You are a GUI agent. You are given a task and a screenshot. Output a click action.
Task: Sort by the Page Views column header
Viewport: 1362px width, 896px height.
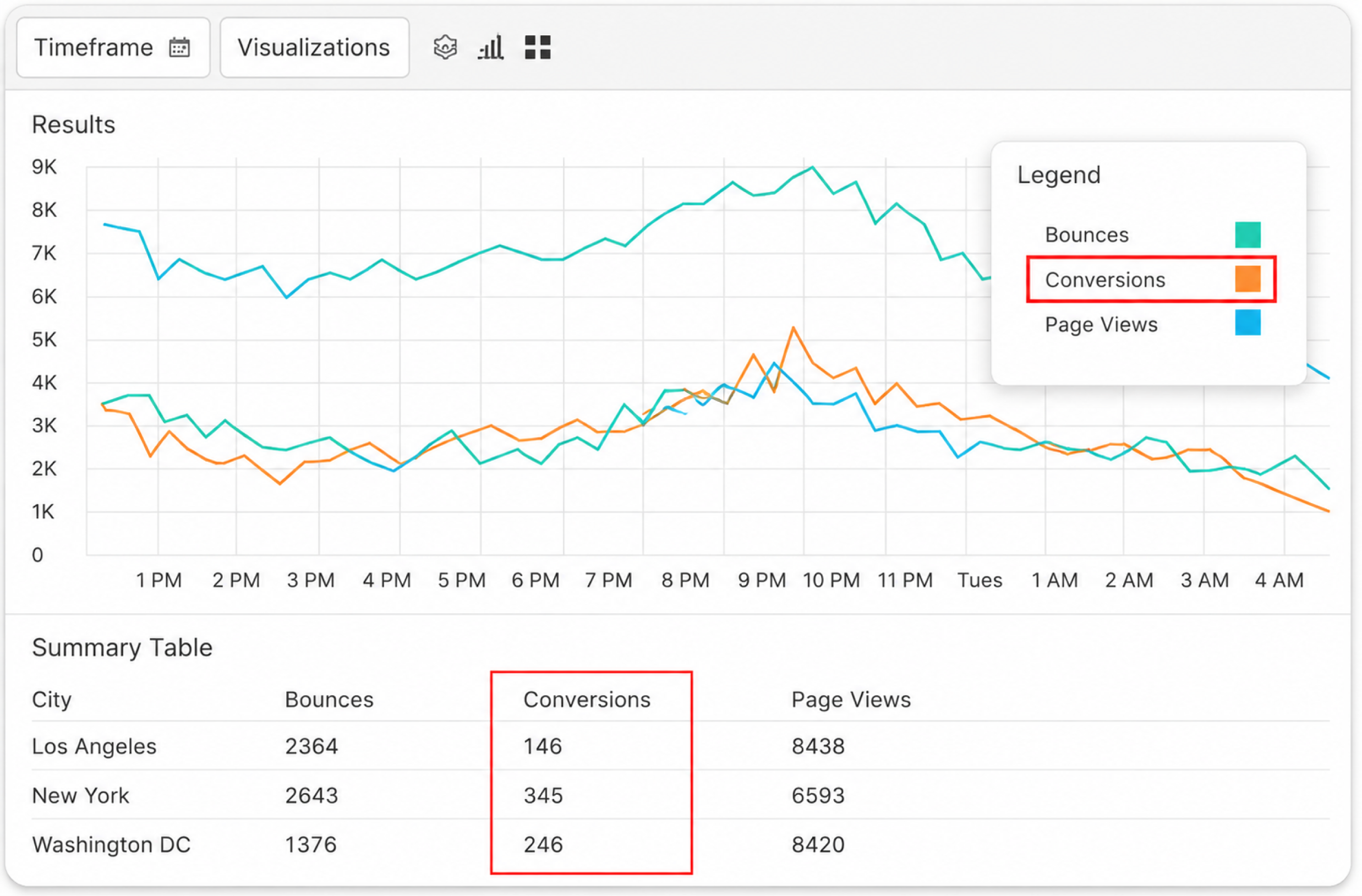851,700
